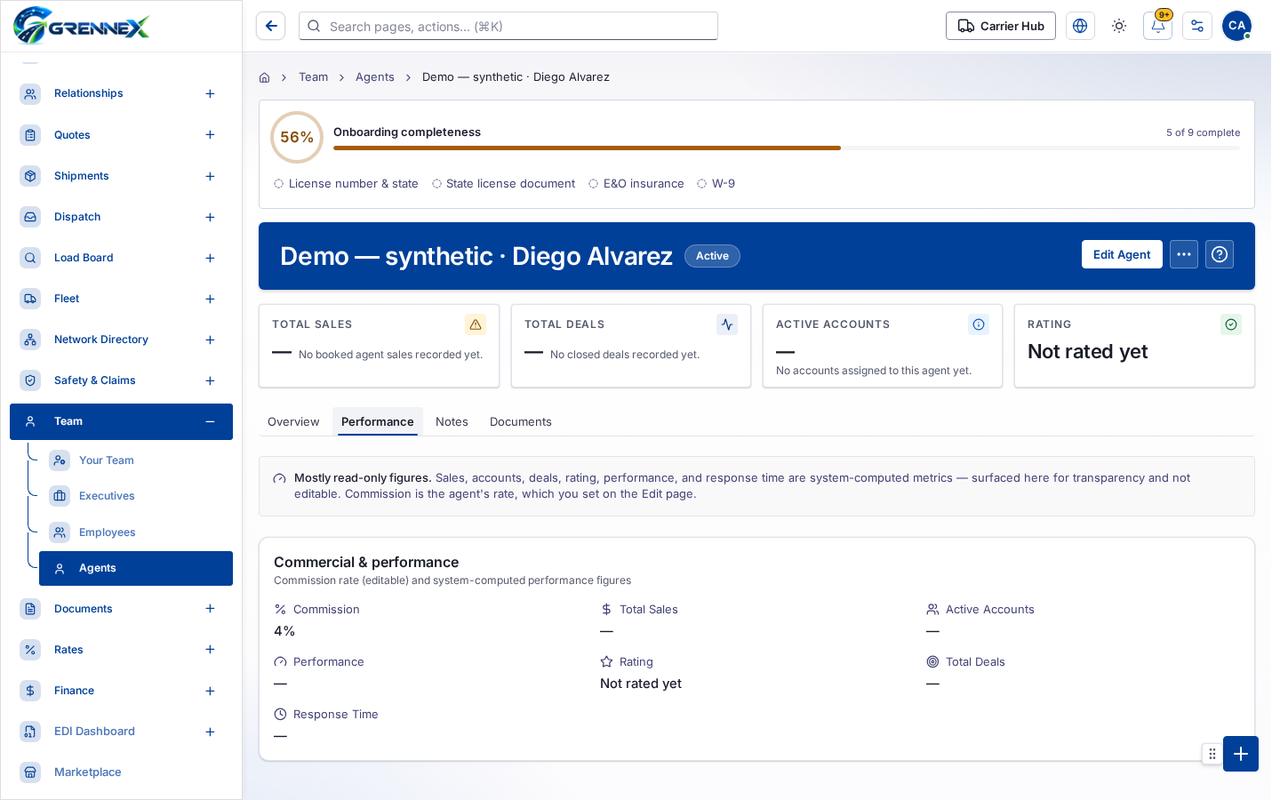1280x800 pixels.
Task: Open the notifications bell
Action: click(x=1158, y=26)
